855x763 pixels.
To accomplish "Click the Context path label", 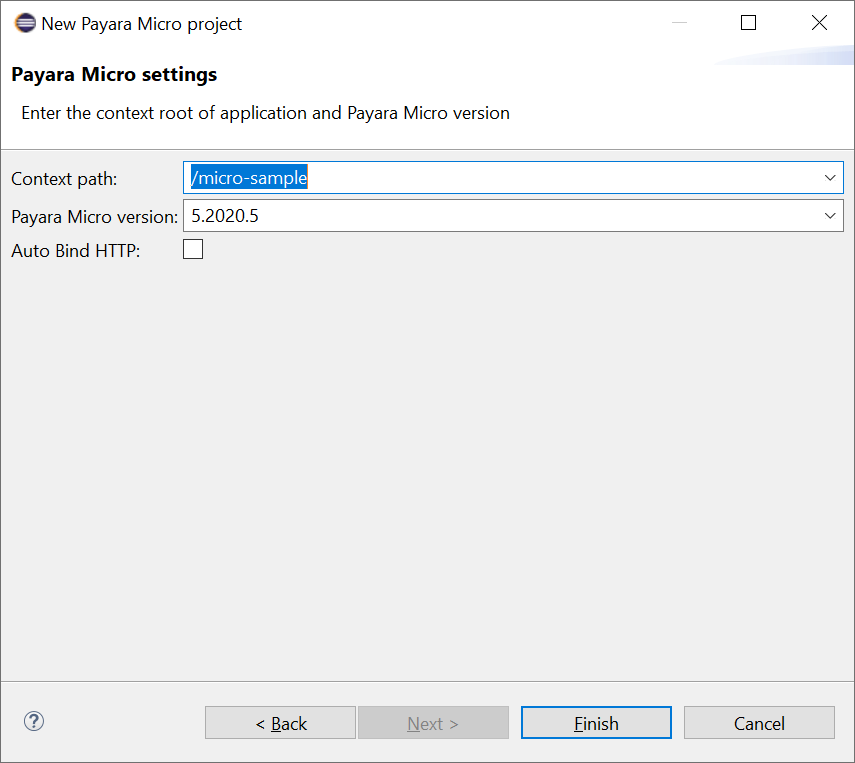I will tap(64, 179).
